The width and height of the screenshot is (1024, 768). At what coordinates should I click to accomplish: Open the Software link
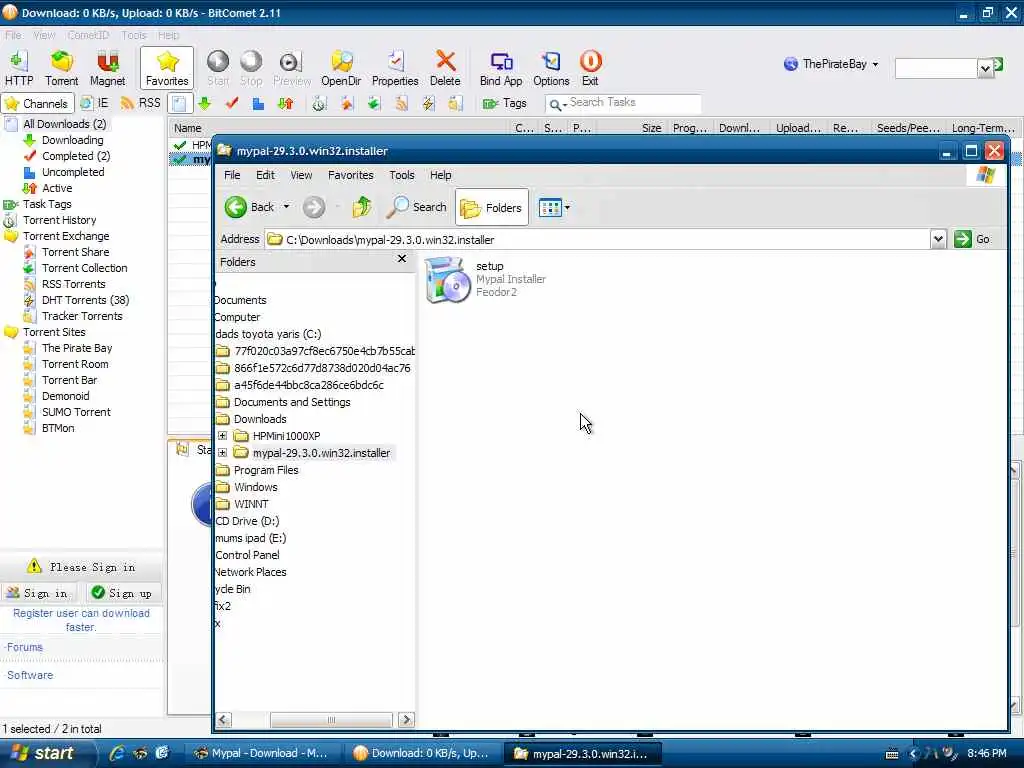click(30, 675)
